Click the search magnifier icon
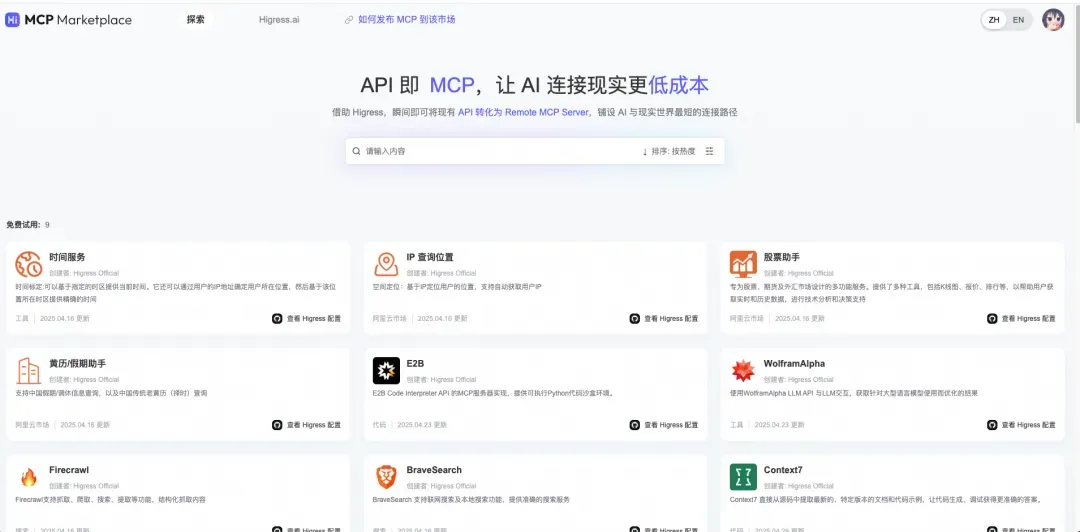1080x532 pixels. (x=356, y=151)
